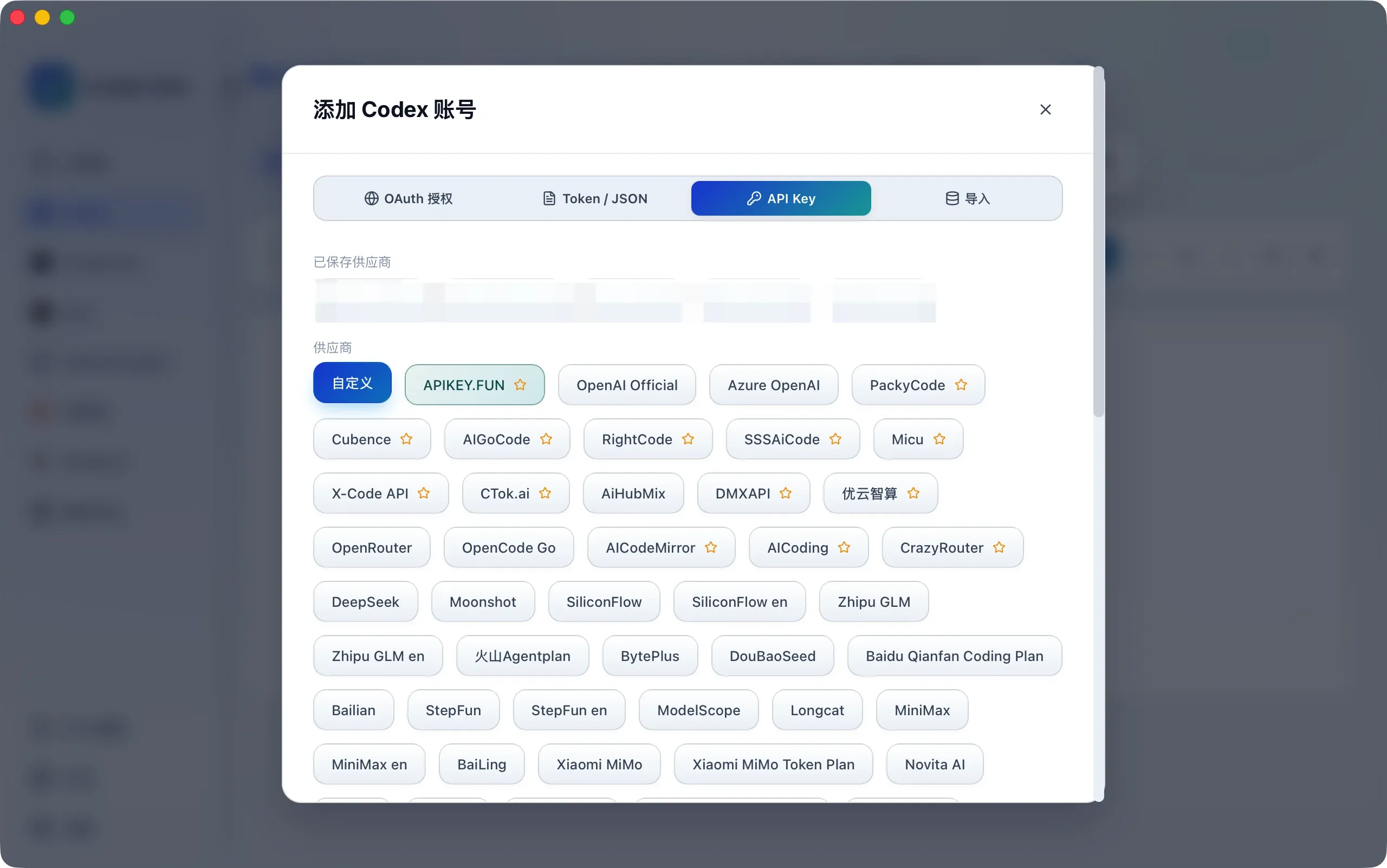Pick the Azure OpenAI provider chip
This screenshot has width=1387, height=868.
point(773,385)
